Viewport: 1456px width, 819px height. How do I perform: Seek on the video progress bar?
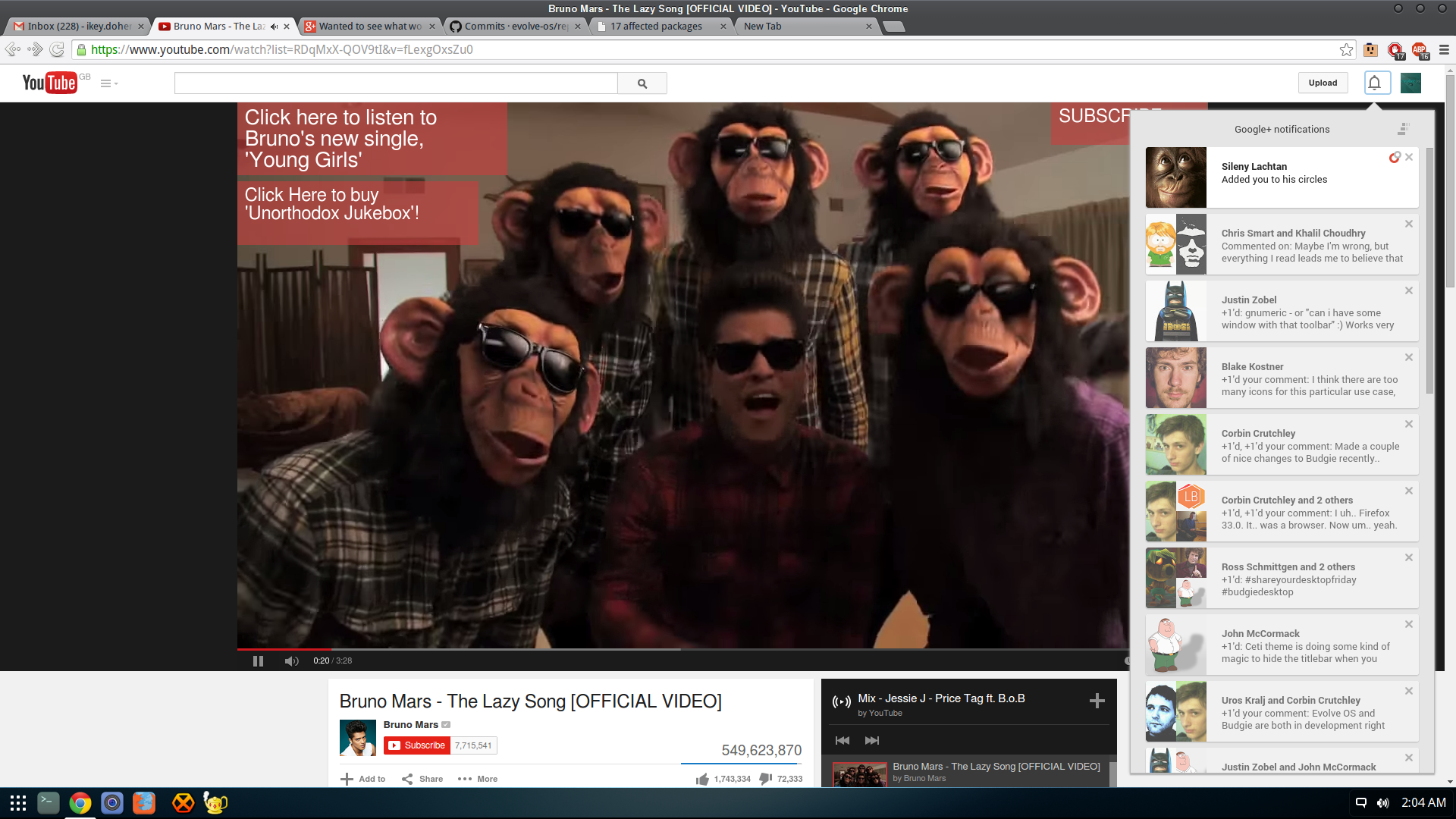682,649
